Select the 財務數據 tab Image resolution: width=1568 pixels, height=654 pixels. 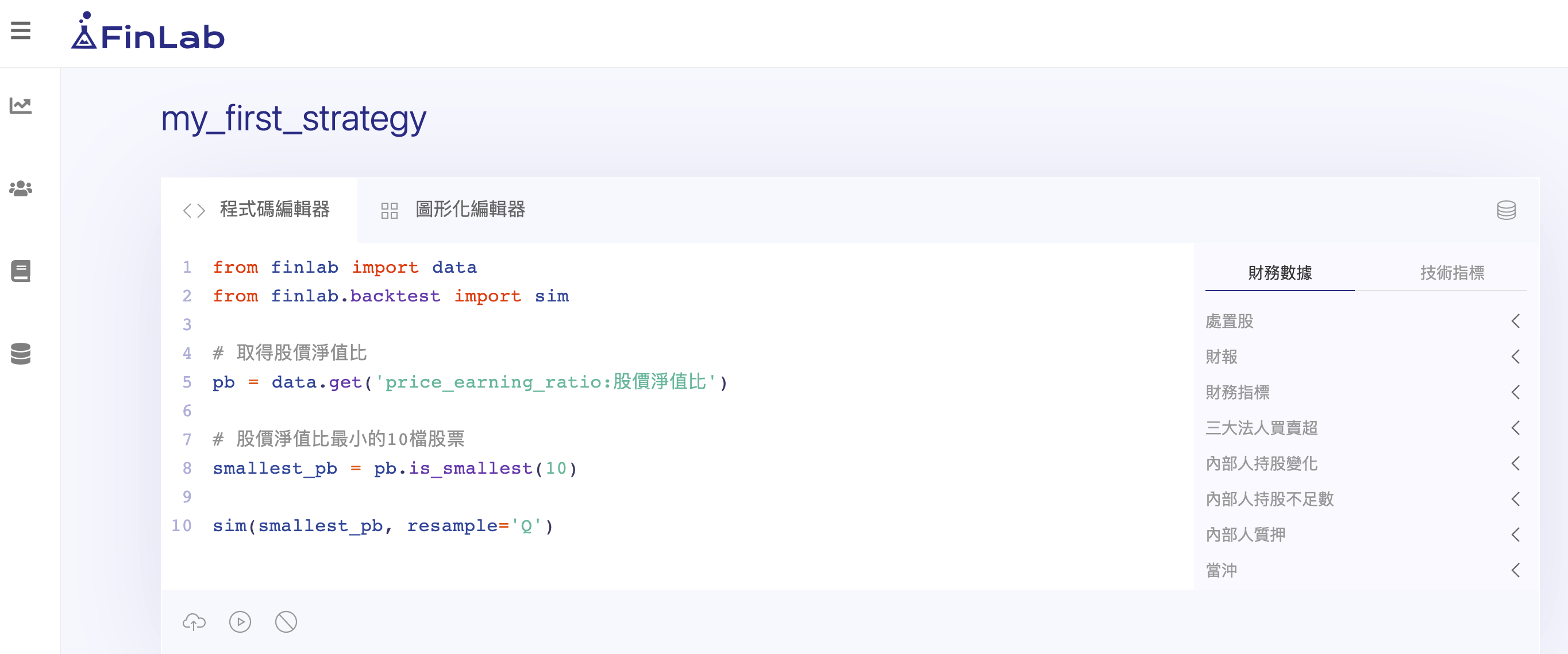pyautogui.click(x=1280, y=273)
